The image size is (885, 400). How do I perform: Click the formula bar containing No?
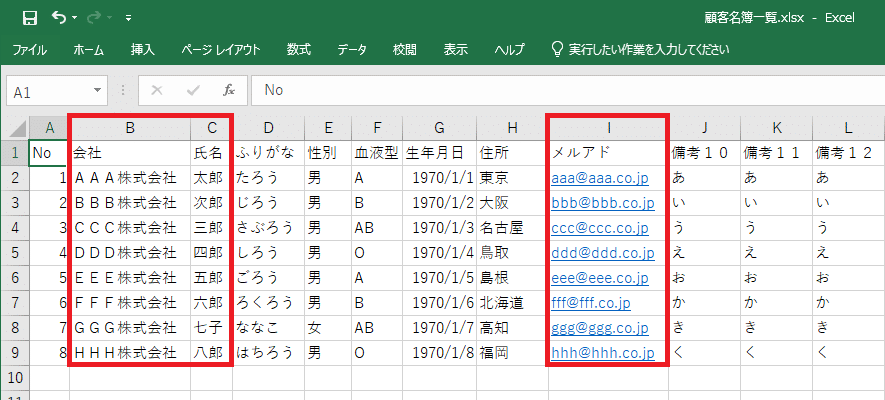(x=568, y=91)
